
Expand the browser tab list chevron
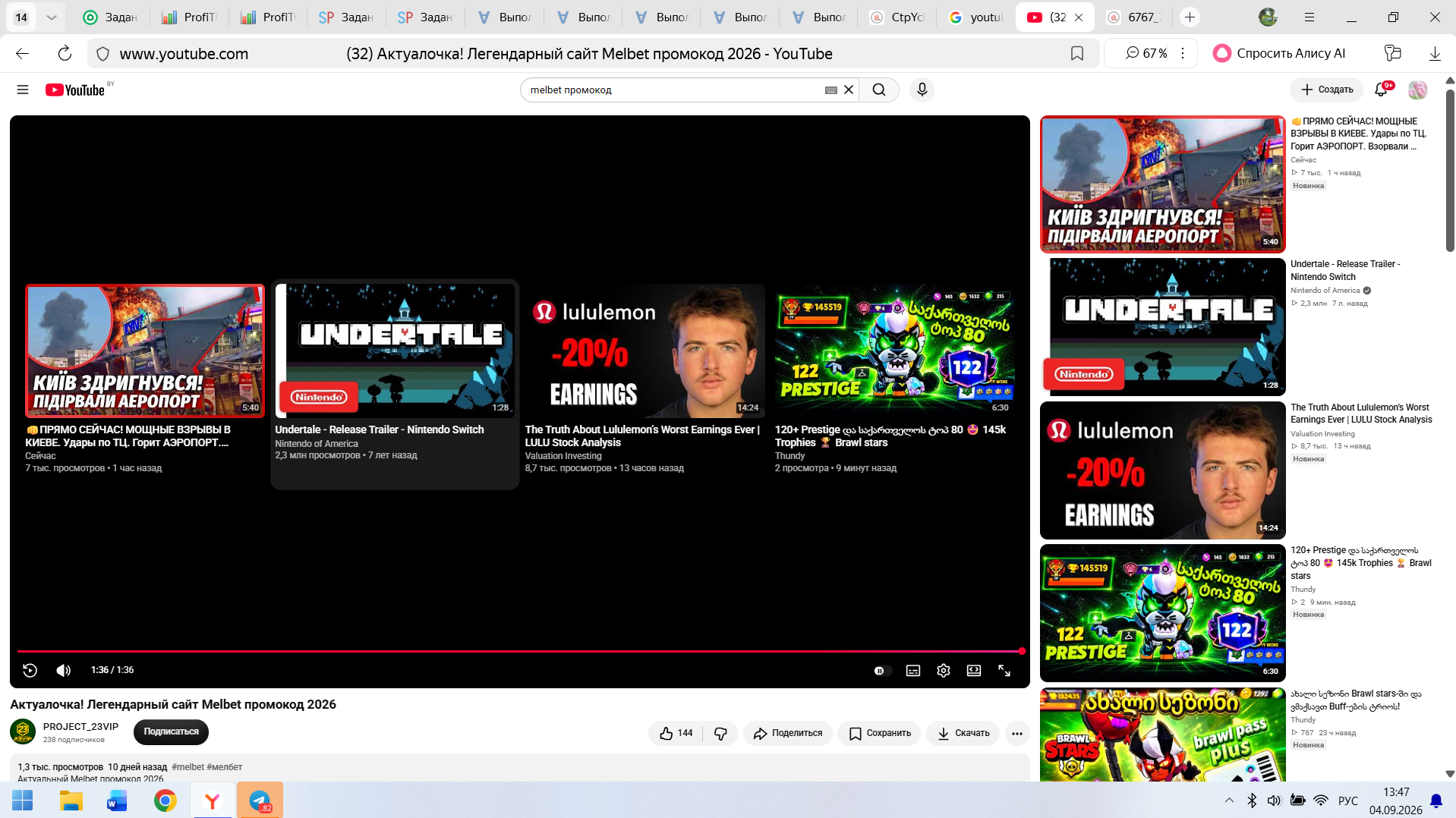tap(52, 17)
